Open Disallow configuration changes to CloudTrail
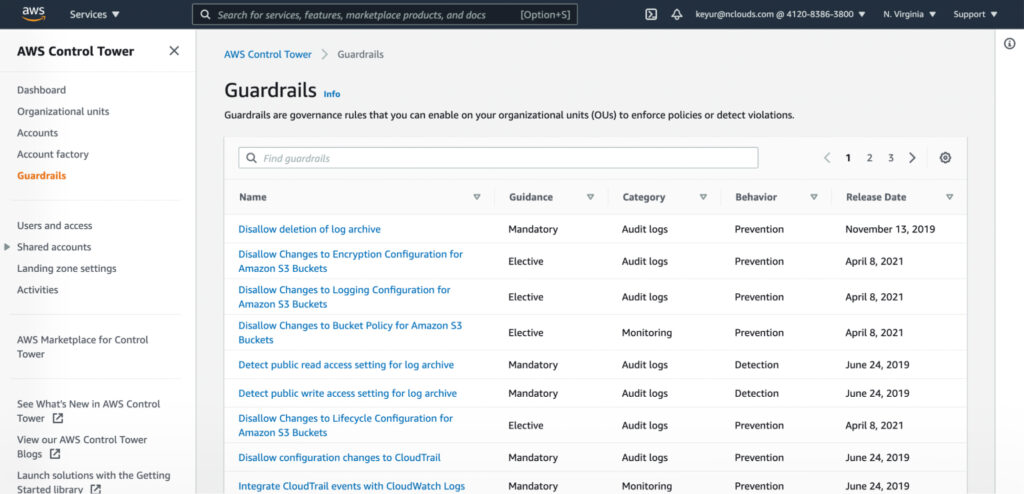The height and width of the screenshot is (494, 1024). click(340, 458)
